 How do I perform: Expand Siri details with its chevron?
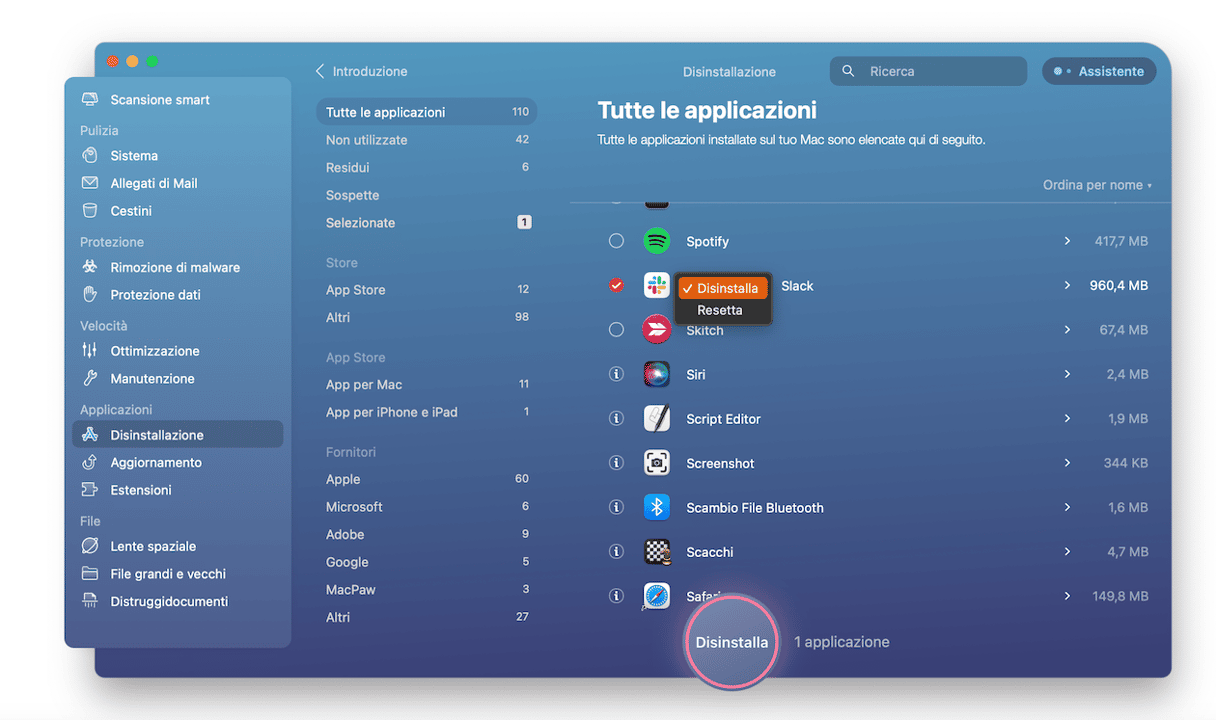coord(1068,374)
